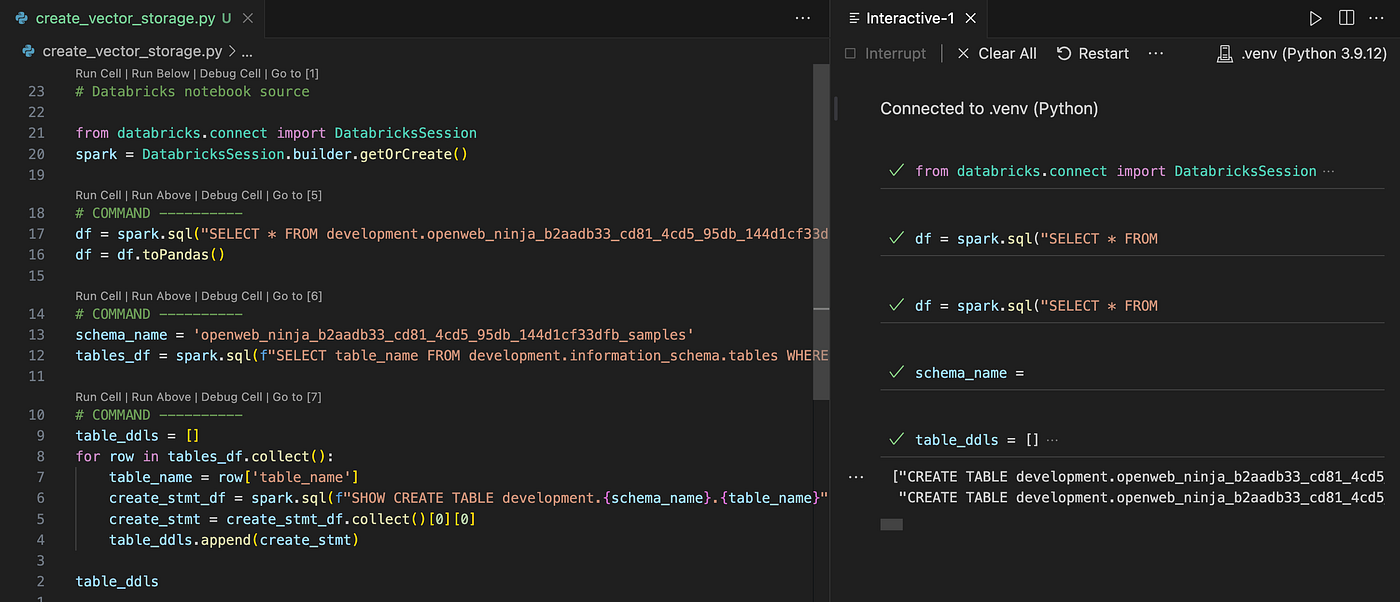Close the Interactive-1 tab
The image size is (1400, 602).
[970, 18]
